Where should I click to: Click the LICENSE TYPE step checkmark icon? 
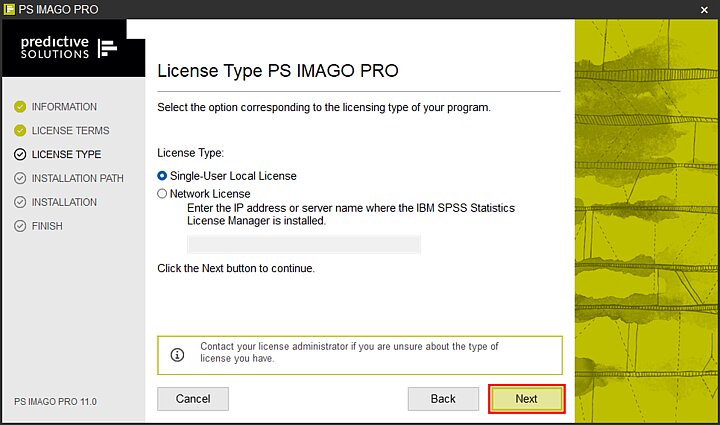tap(20, 154)
